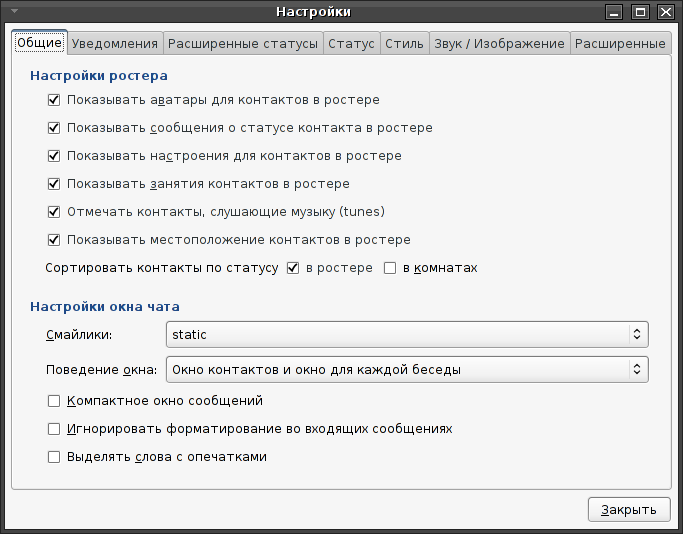Click the Смайлики: label

coord(79,335)
